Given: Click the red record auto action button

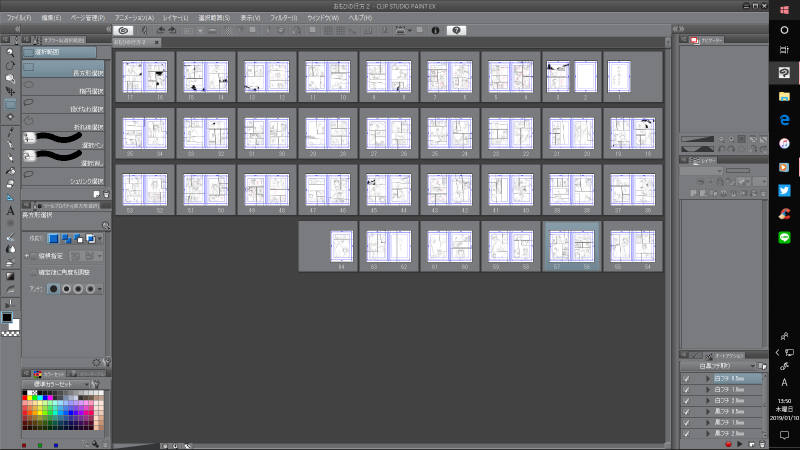Looking at the screenshot, I should [x=728, y=444].
